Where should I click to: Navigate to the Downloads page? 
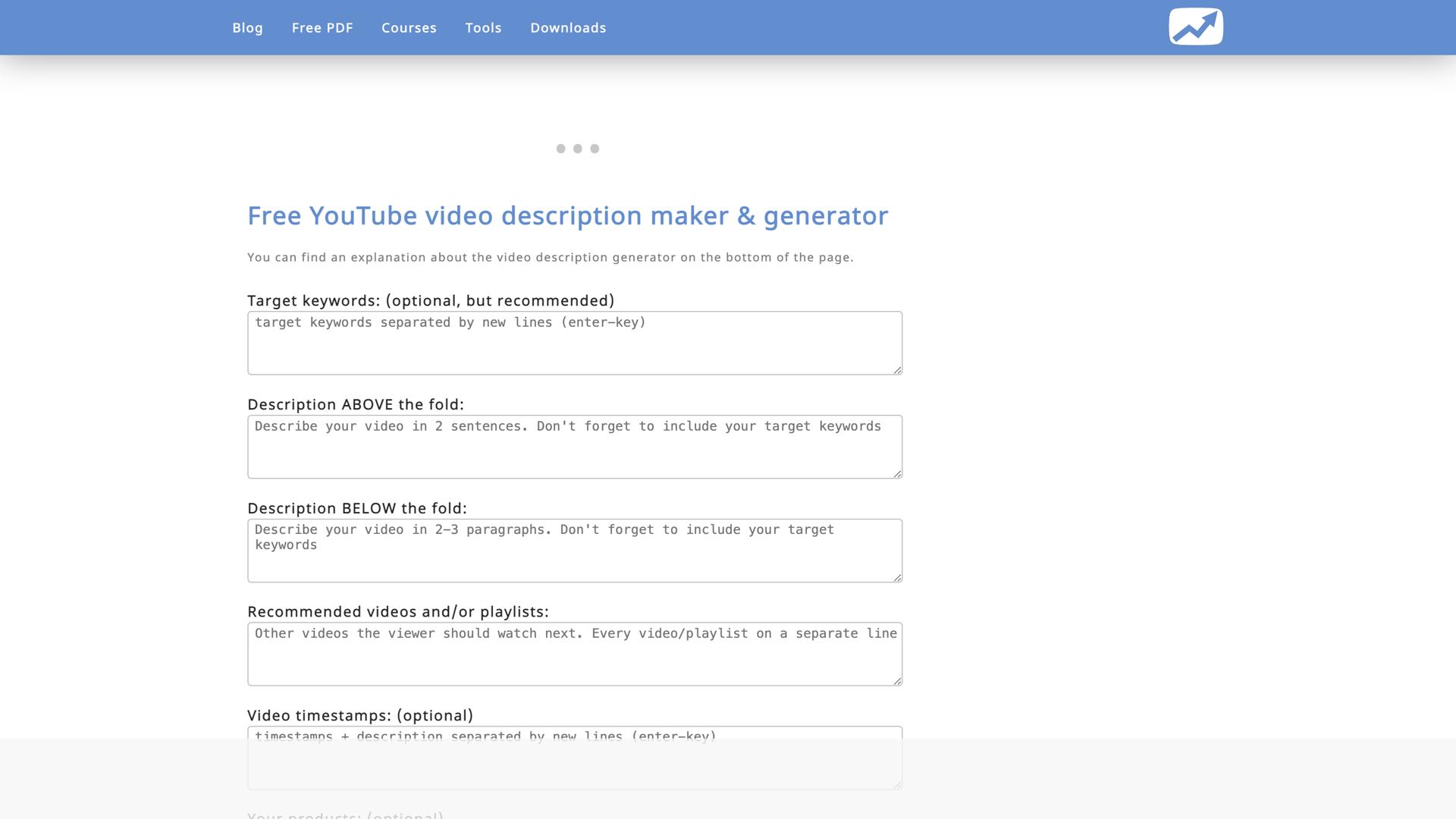568,28
